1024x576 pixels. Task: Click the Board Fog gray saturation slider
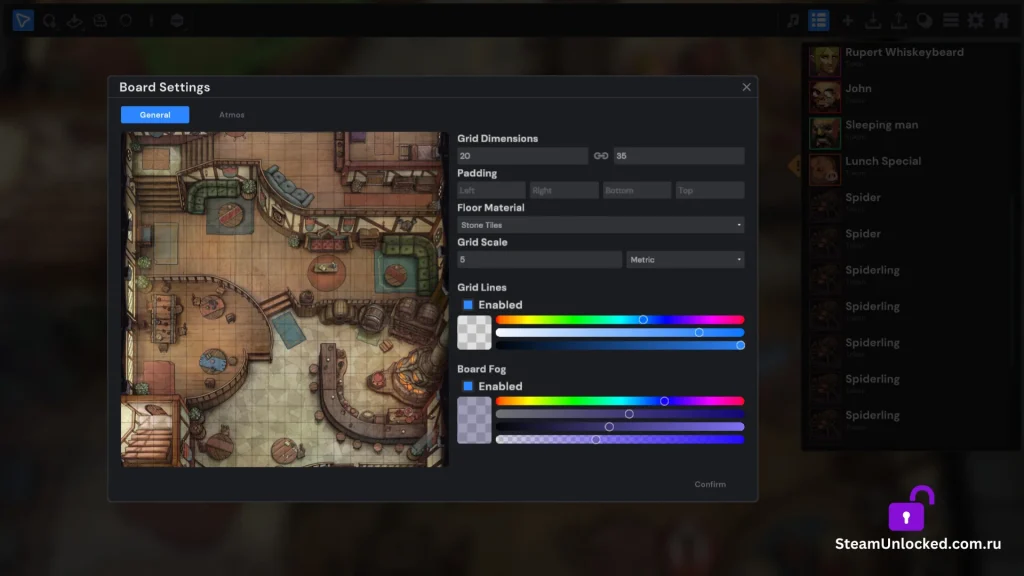[x=620, y=414]
